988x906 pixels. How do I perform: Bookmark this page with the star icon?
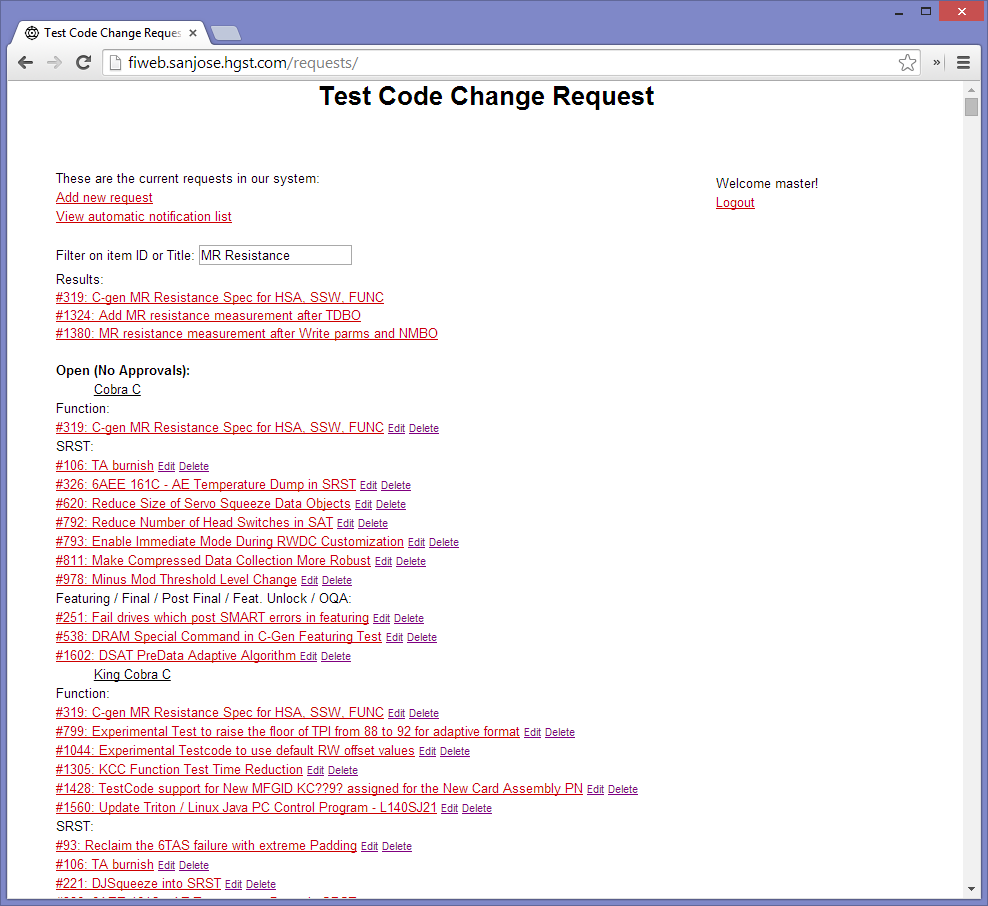[x=907, y=62]
